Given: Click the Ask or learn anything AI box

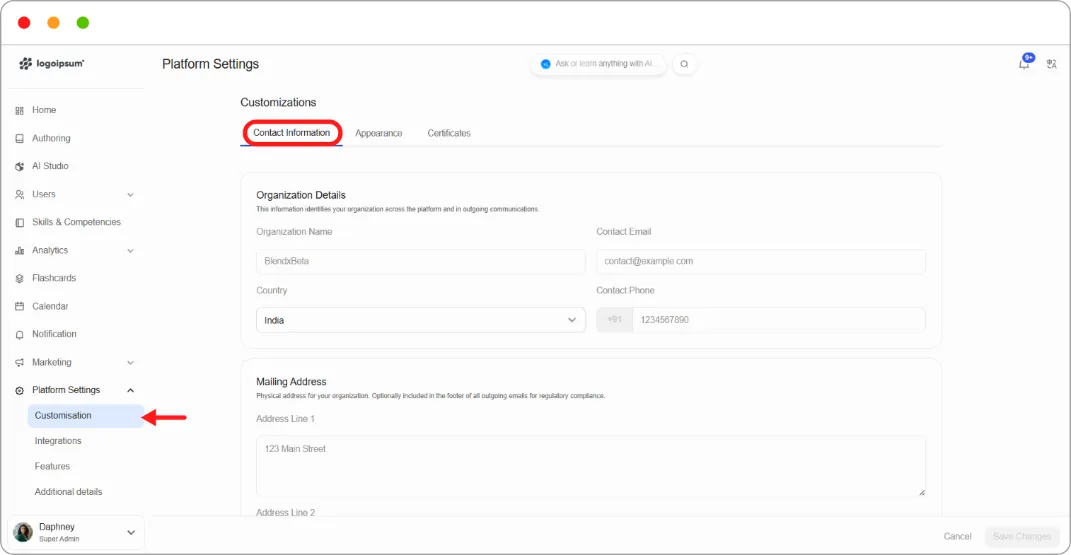Looking at the screenshot, I should (x=599, y=64).
